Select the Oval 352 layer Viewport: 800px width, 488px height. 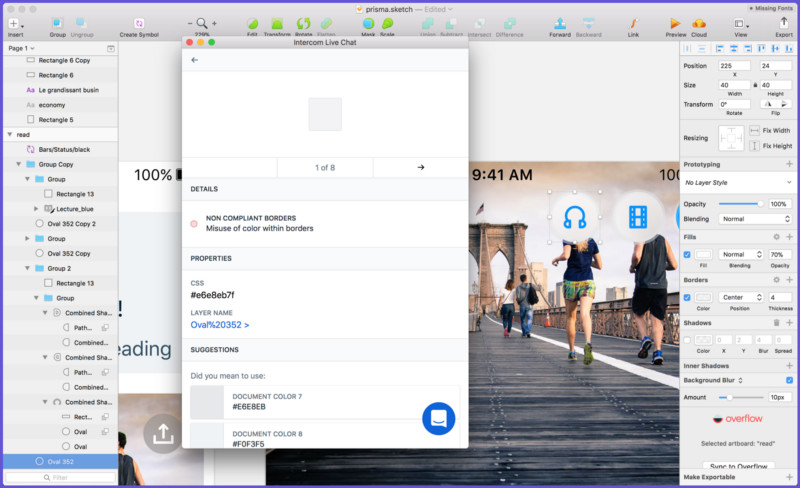pyautogui.click(x=60, y=461)
